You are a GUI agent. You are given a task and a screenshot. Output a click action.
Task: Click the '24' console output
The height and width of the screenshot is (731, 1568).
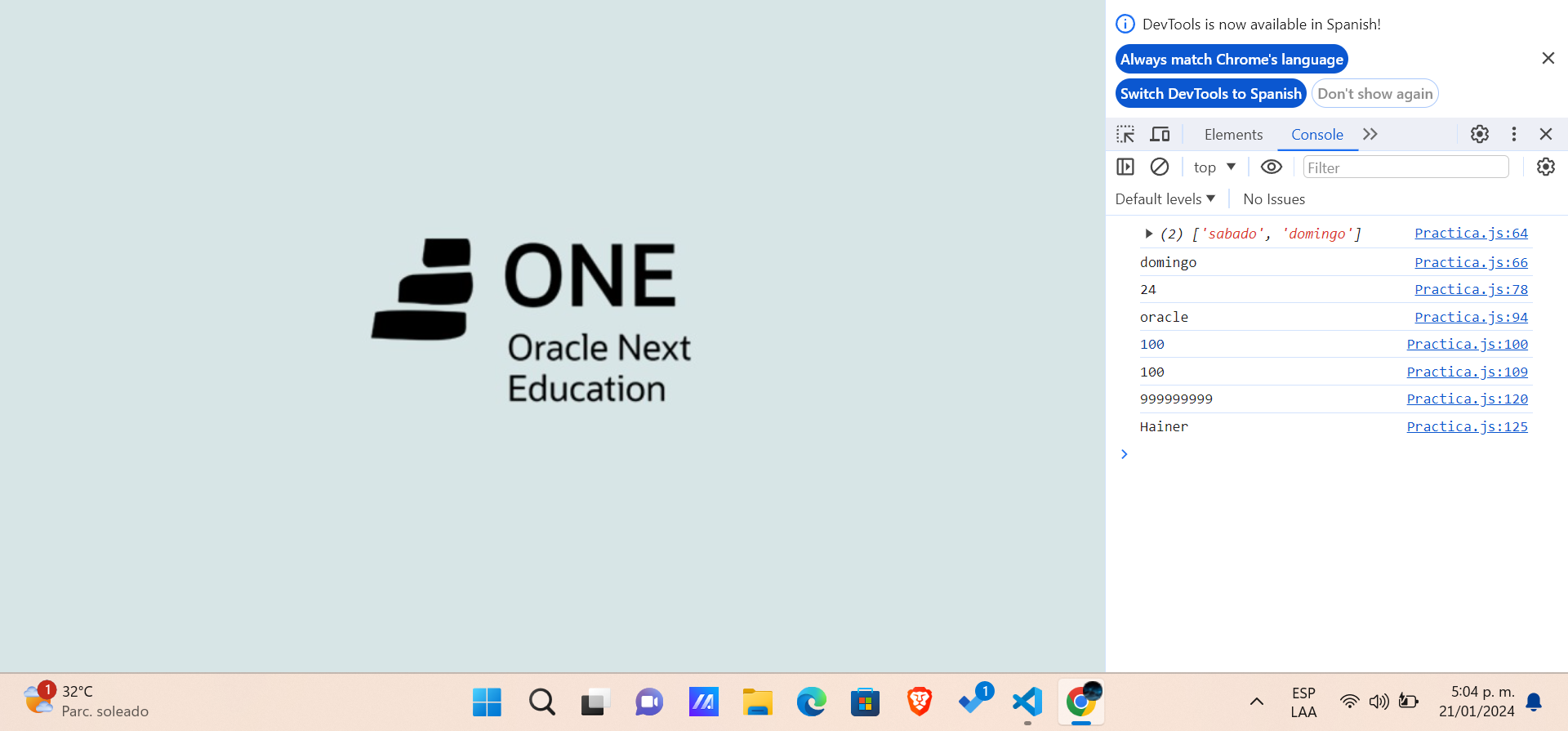click(x=1148, y=289)
